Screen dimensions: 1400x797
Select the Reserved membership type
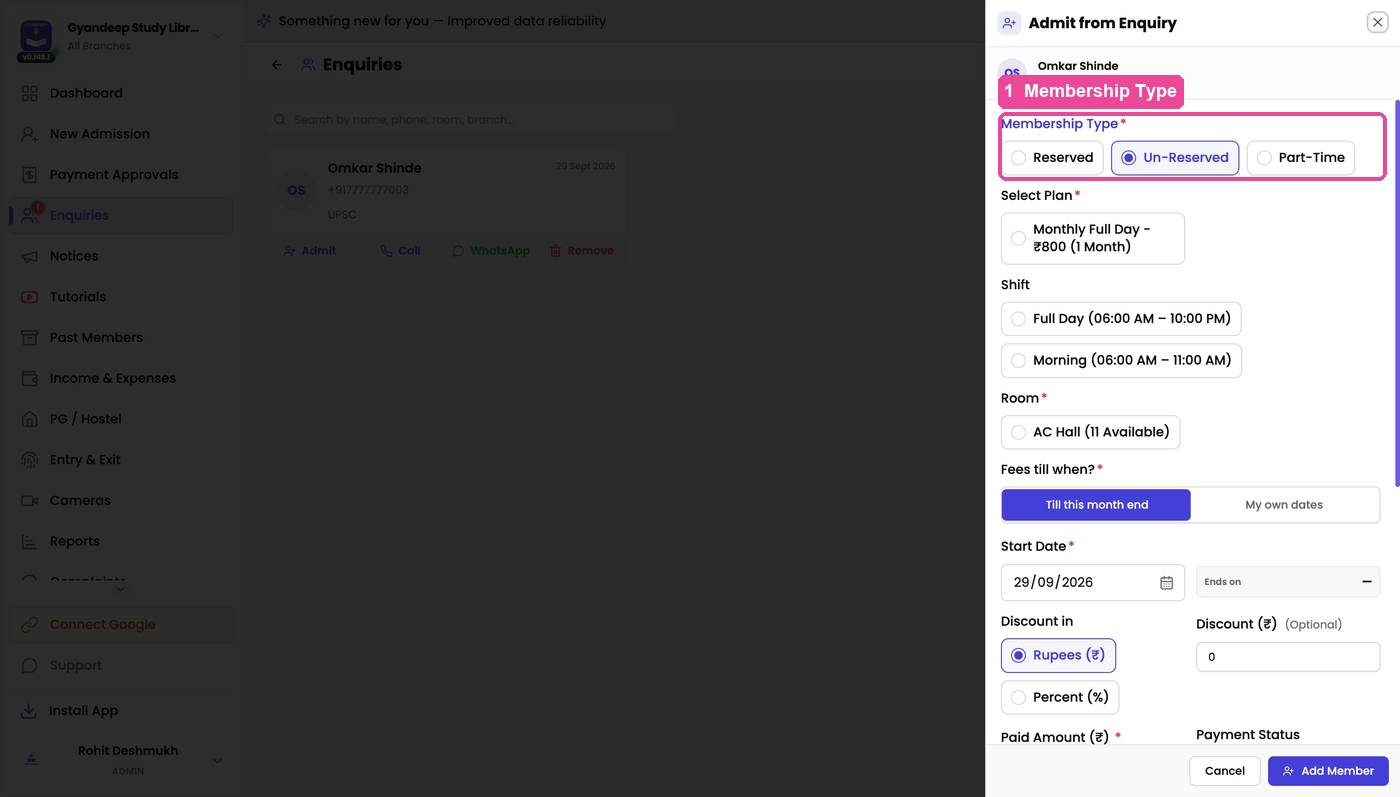point(1052,158)
